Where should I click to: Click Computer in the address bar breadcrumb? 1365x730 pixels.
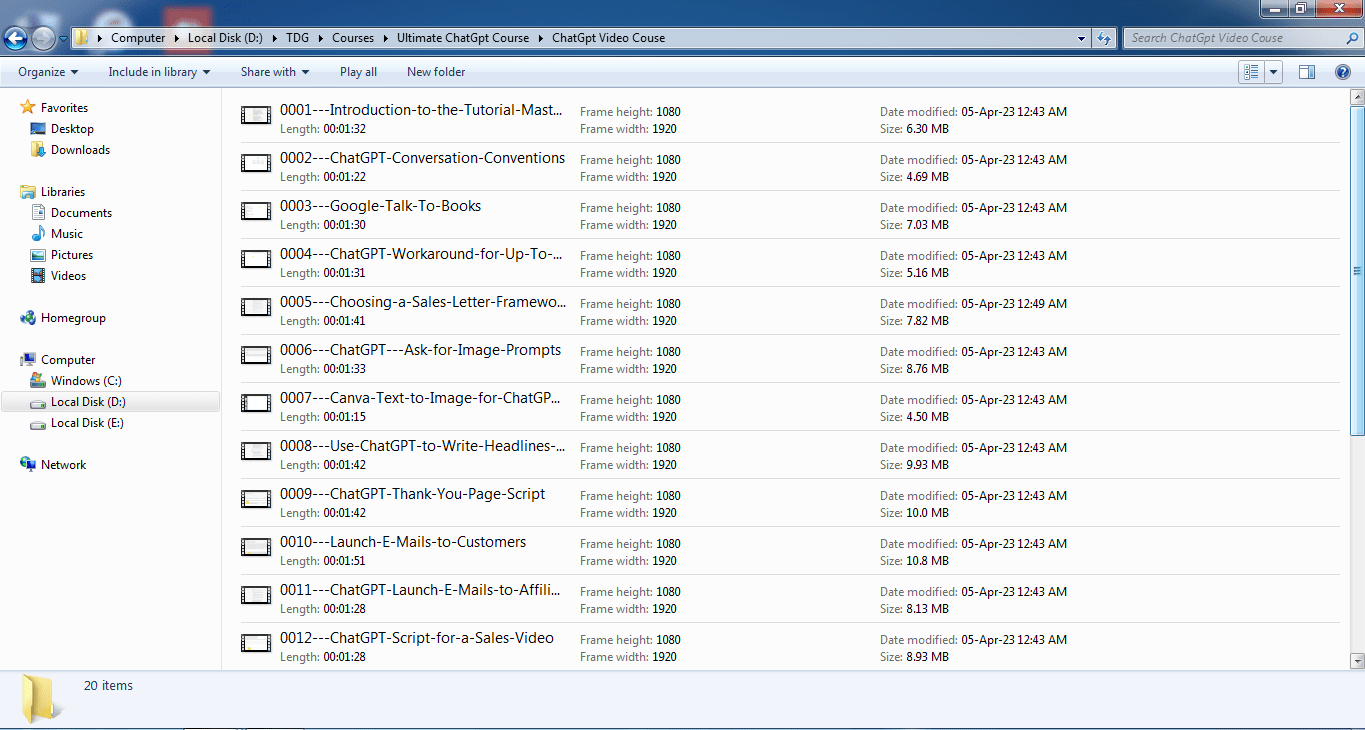pyautogui.click(x=138, y=38)
